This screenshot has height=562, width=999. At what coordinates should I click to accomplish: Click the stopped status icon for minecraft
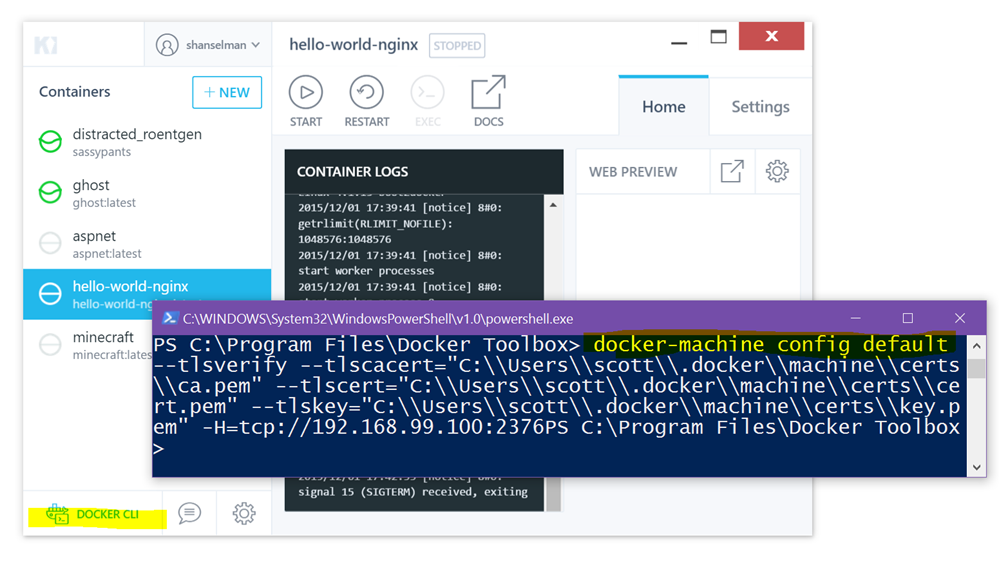click(x=50, y=345)
